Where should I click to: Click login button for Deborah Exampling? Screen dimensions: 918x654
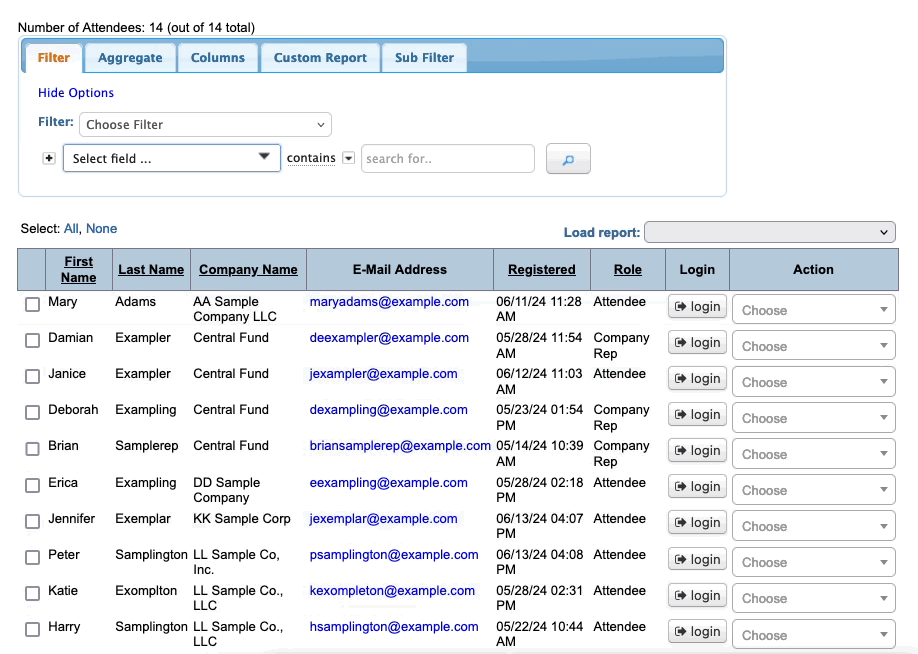click(x=697, y=415)
